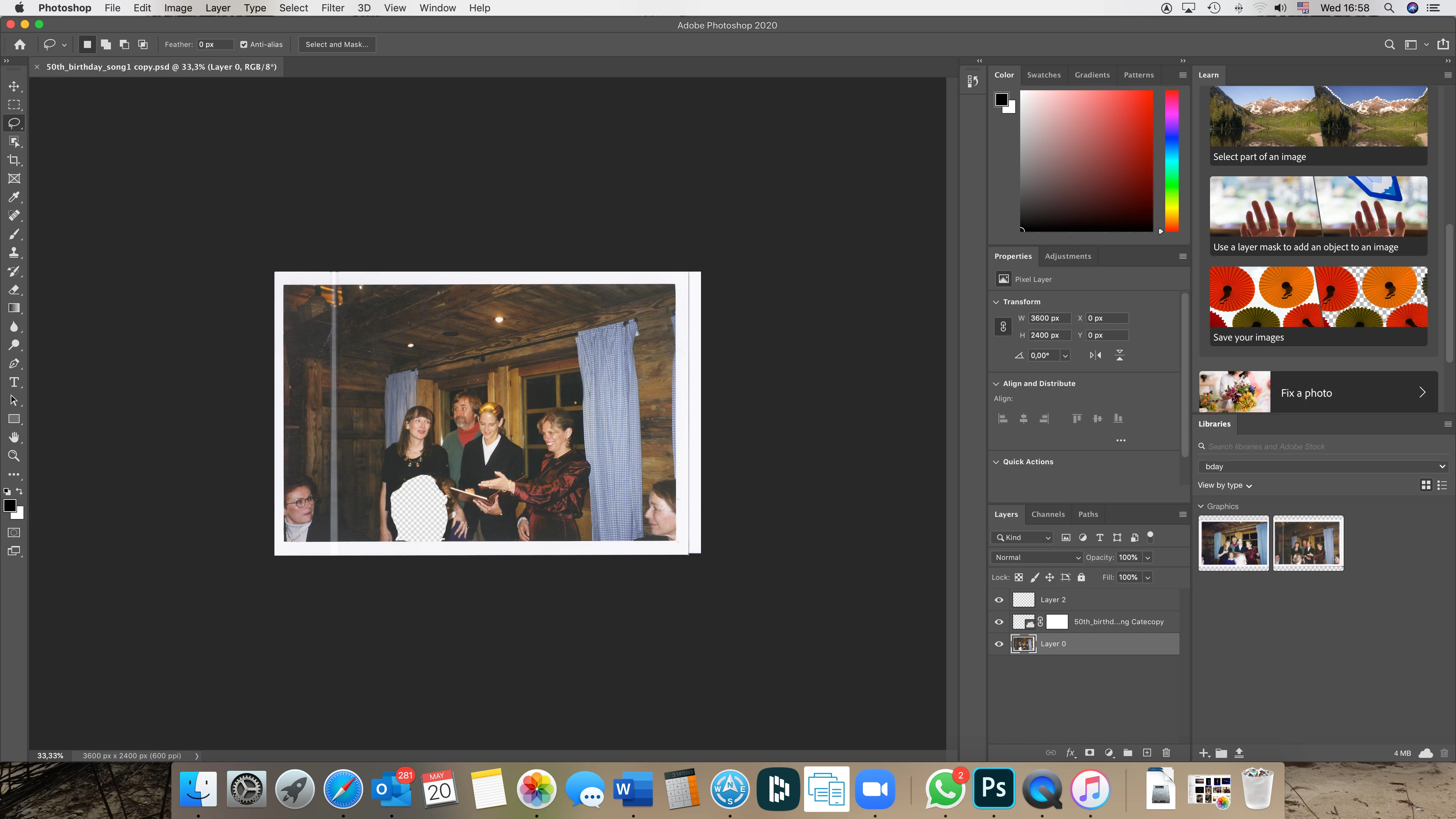Select the Crop tool
This screenshot has height=819, width=1456.
pos(14,160)
